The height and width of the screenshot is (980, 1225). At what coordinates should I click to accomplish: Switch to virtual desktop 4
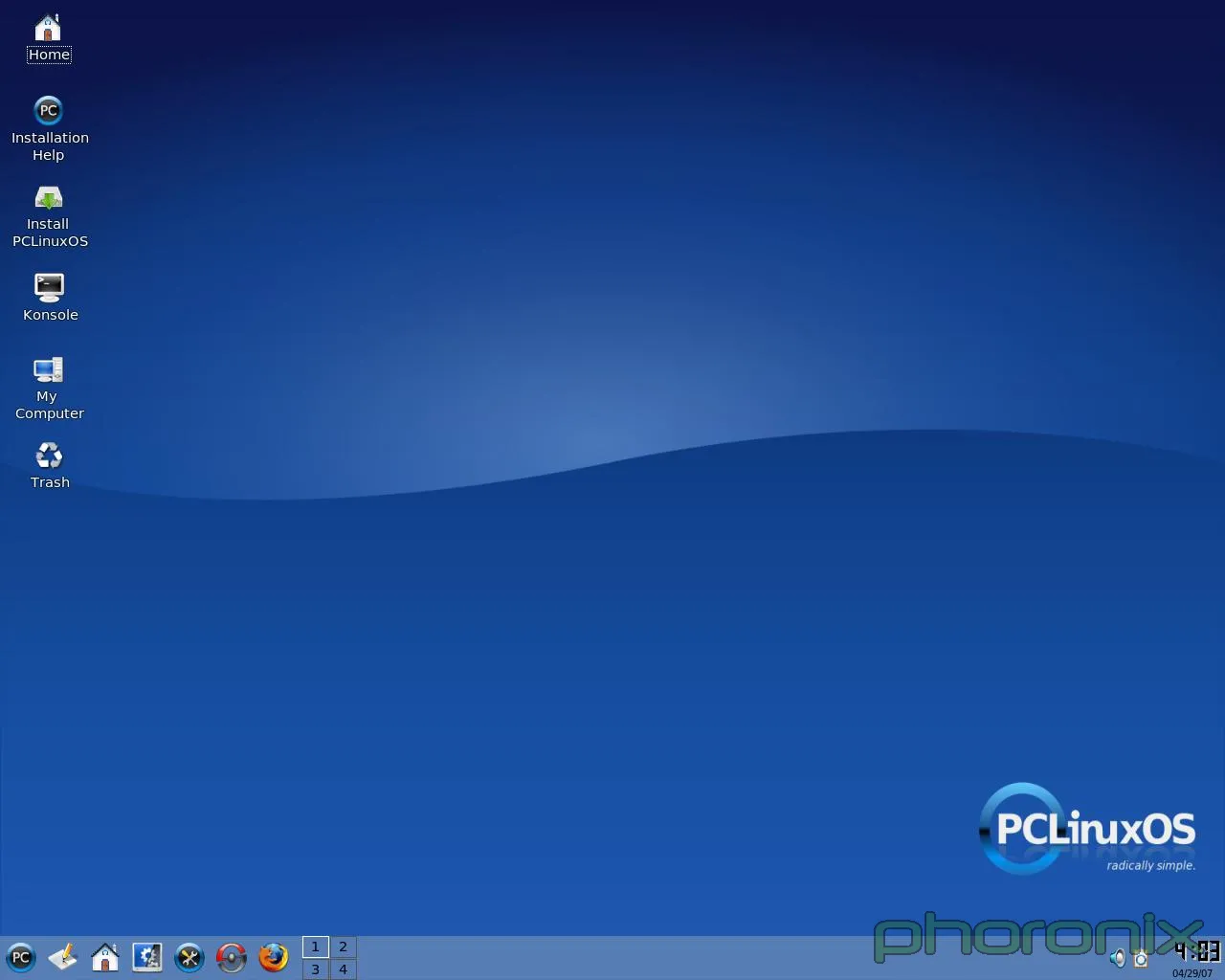(x=343, y=969)
